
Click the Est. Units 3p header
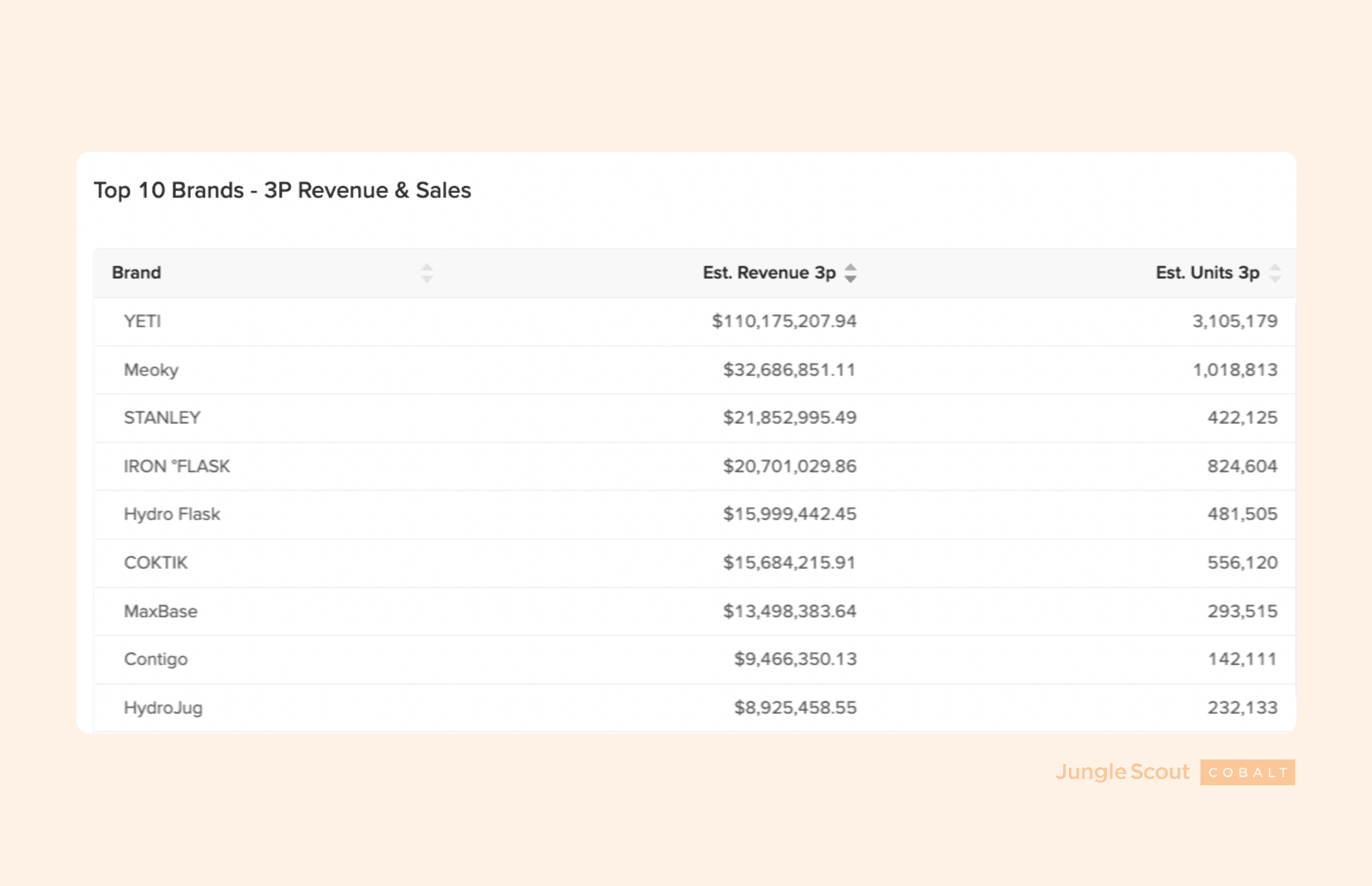[x=1207, y=273]
